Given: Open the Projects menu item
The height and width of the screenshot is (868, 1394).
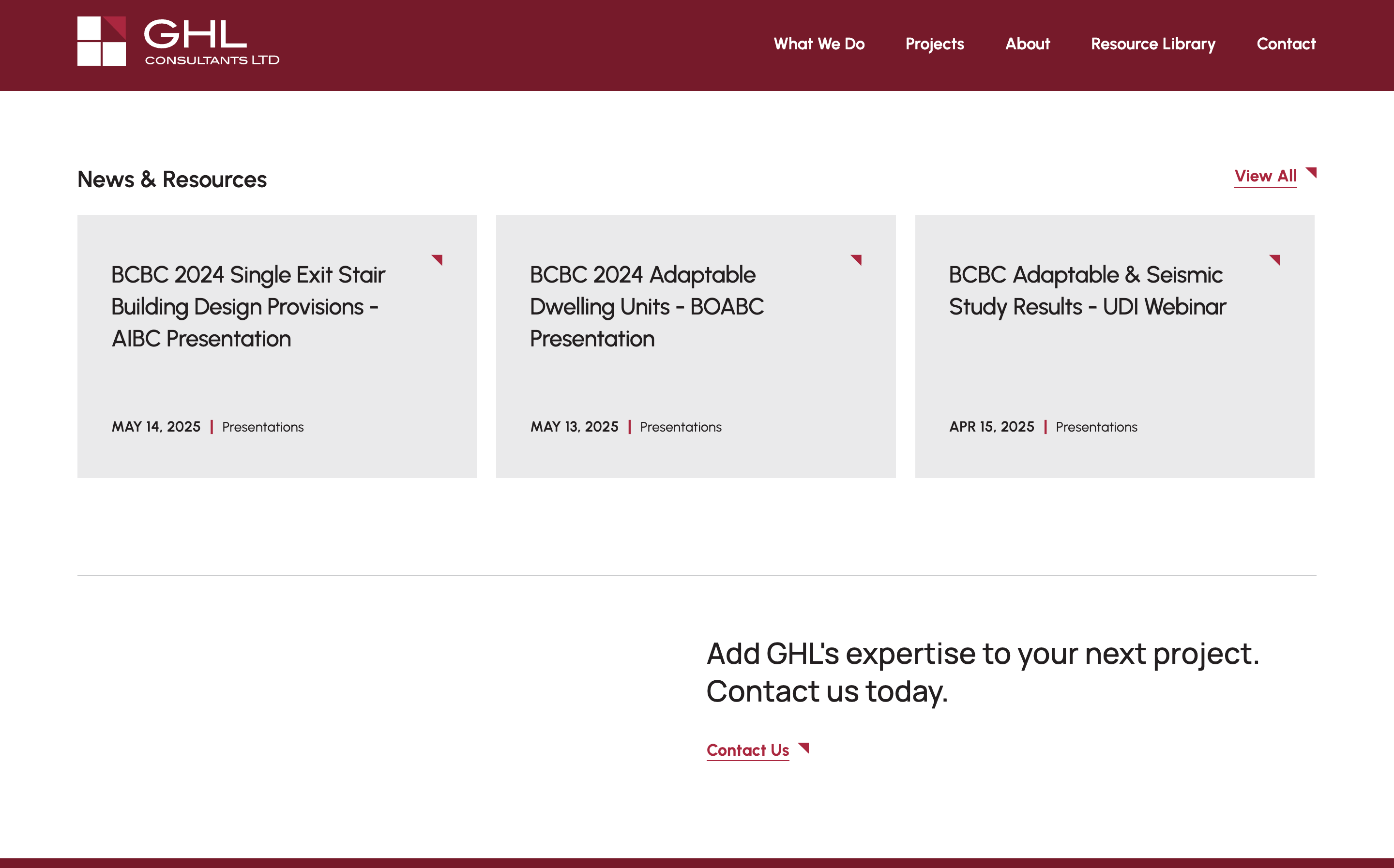Looking at the screenshot, I should click(x=934, y=44).
